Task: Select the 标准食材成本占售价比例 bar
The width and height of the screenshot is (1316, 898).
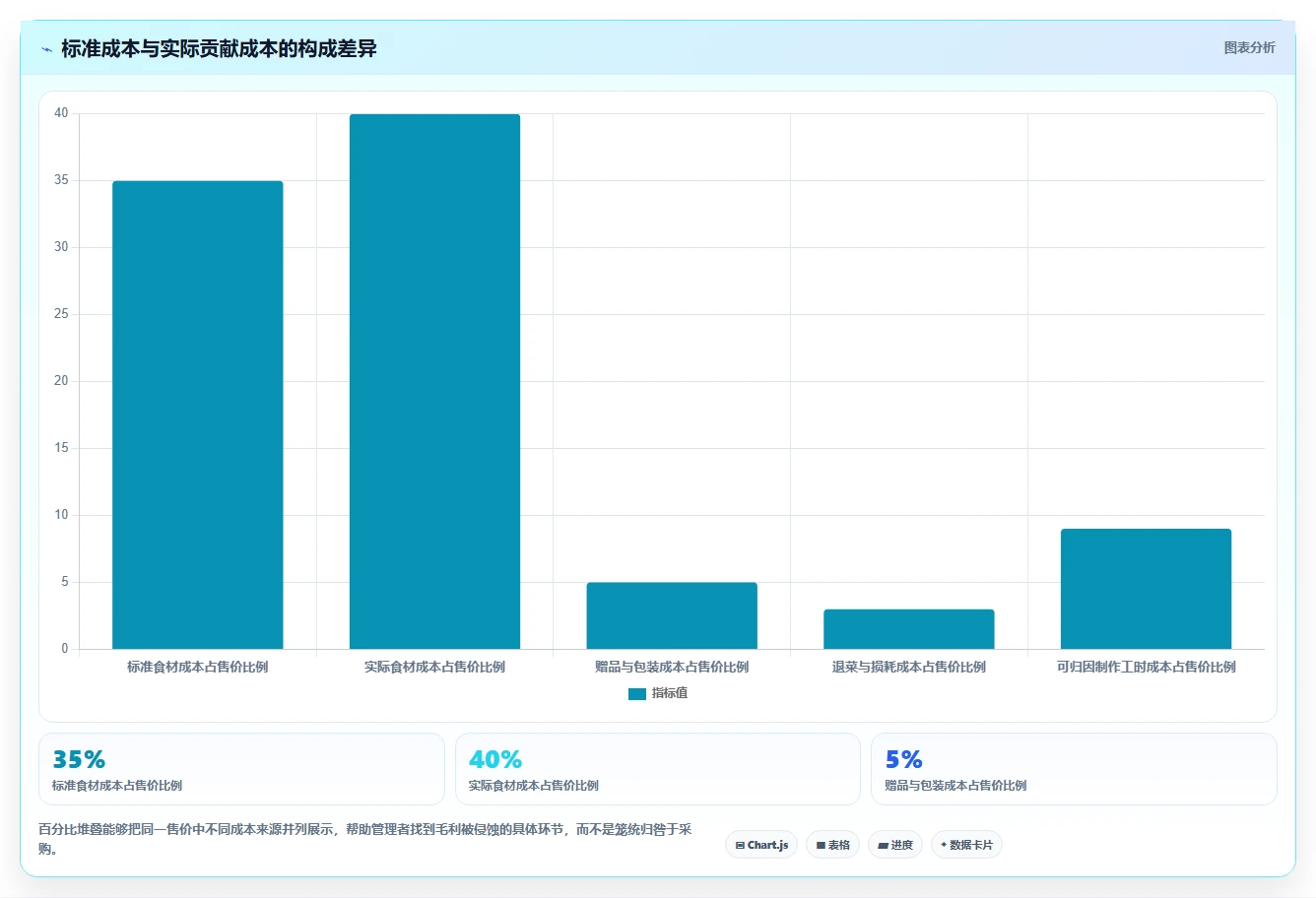Action: coord(197,415)
